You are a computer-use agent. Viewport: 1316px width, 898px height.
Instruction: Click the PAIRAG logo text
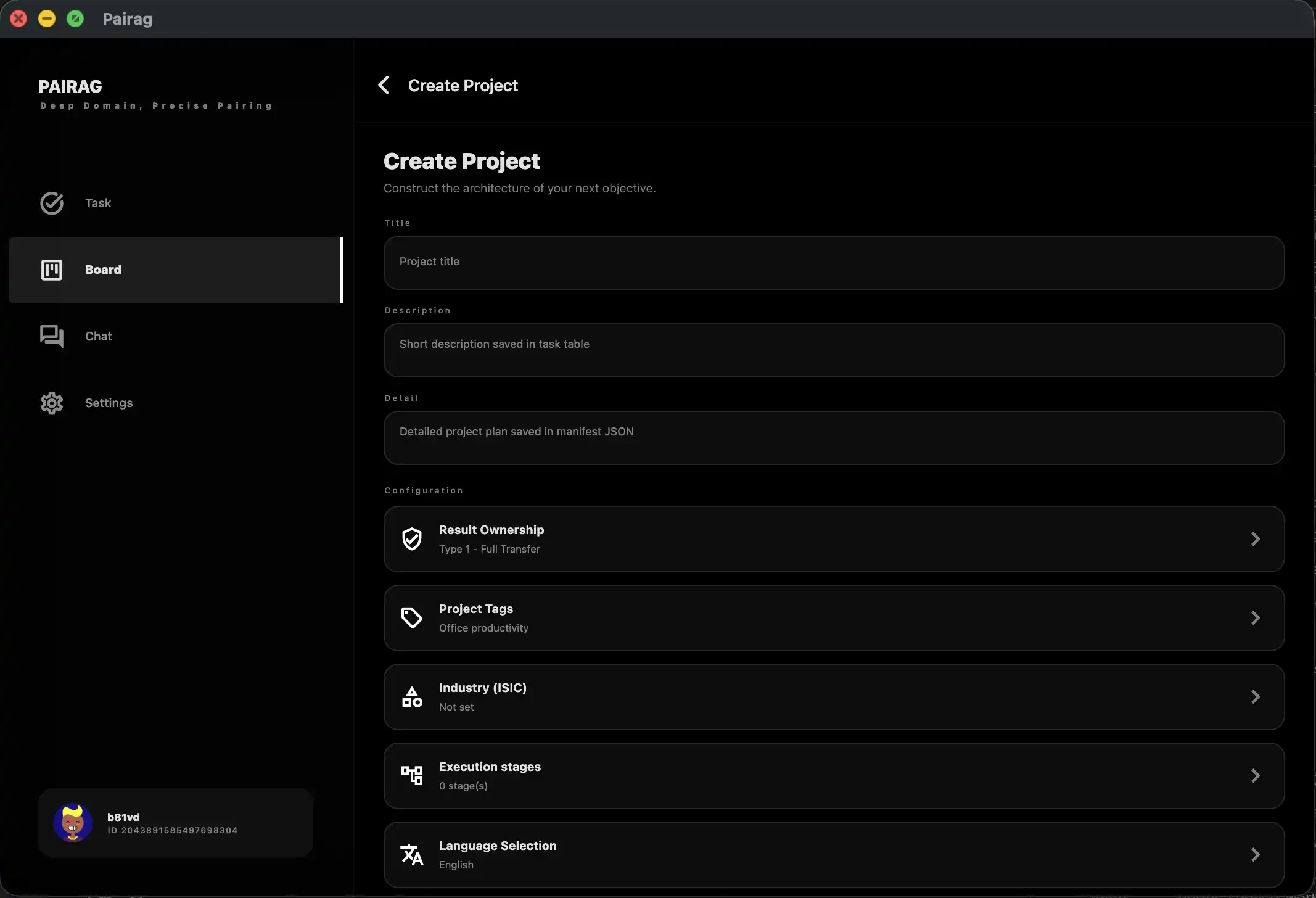tap(70, 86)
